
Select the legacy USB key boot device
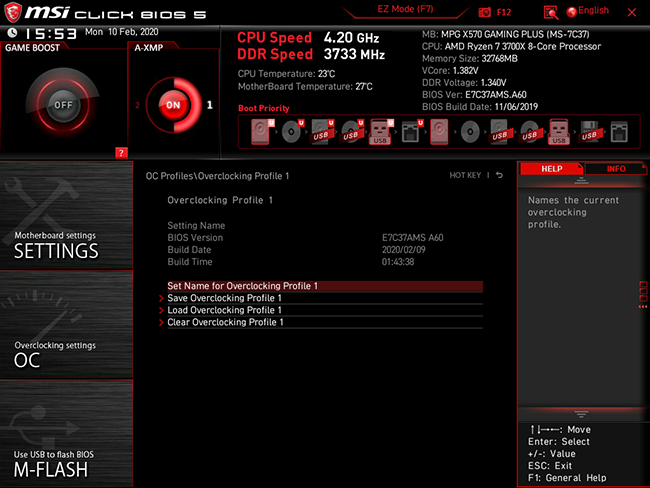point(558,132)
